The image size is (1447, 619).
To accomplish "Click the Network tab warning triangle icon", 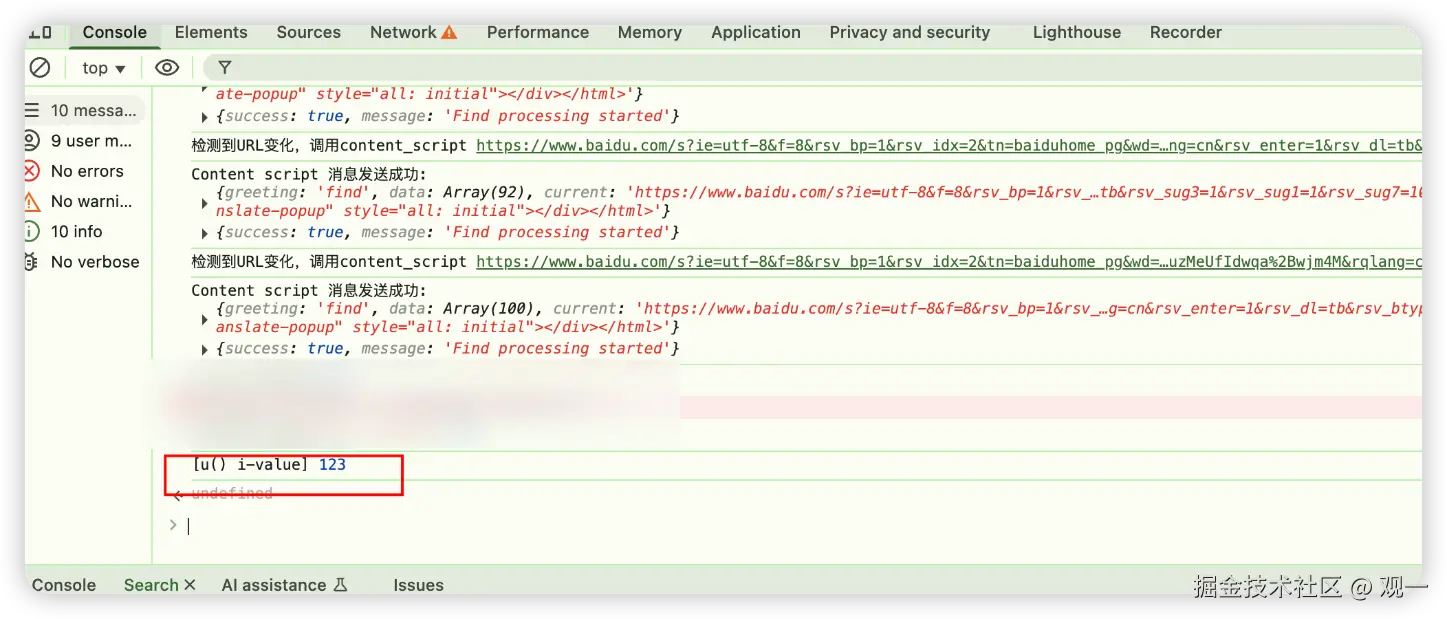I will point(449,32).
